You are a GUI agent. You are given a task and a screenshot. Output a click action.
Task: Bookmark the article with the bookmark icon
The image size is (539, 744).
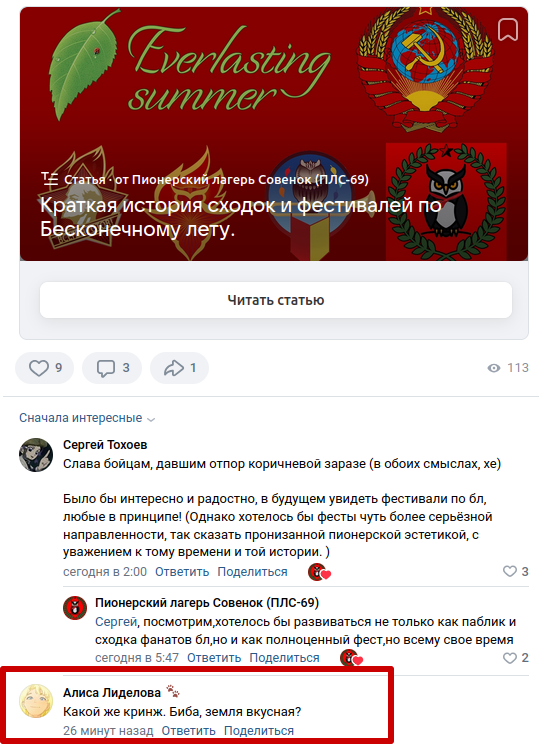point(507,30)
